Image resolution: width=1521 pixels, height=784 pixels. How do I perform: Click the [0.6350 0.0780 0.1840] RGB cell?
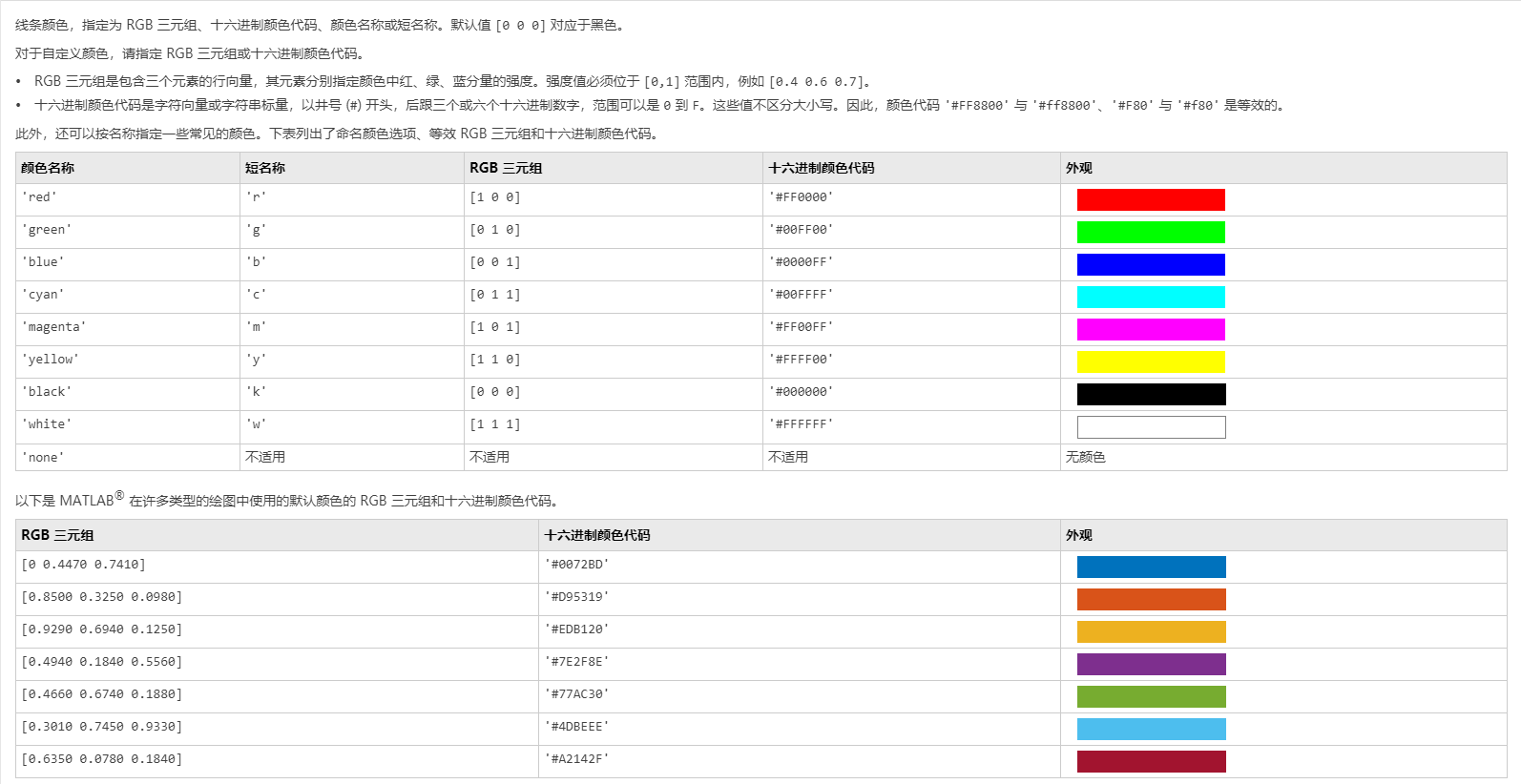(277, 762)
